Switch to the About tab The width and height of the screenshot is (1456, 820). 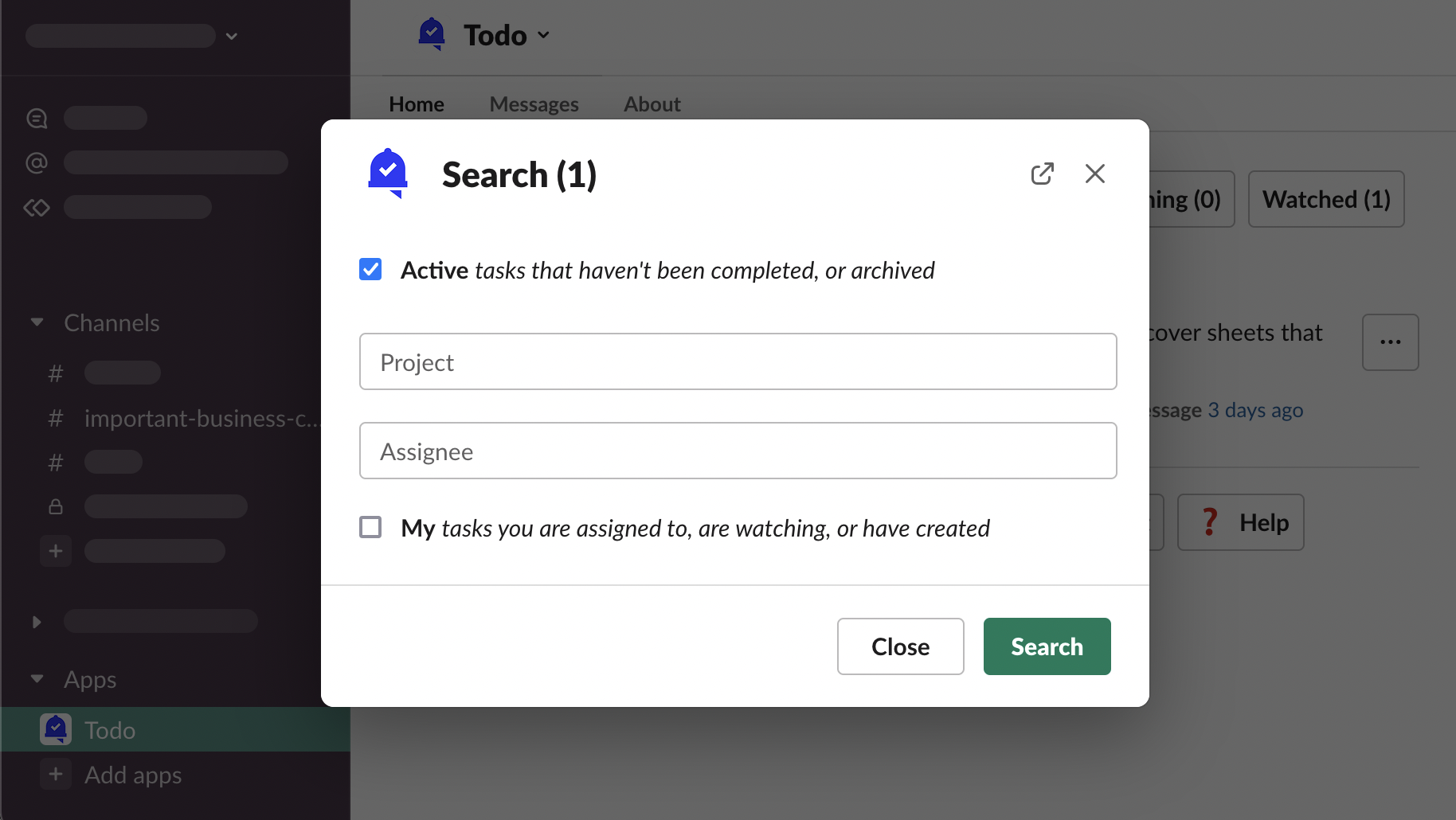tap(652, 104)
